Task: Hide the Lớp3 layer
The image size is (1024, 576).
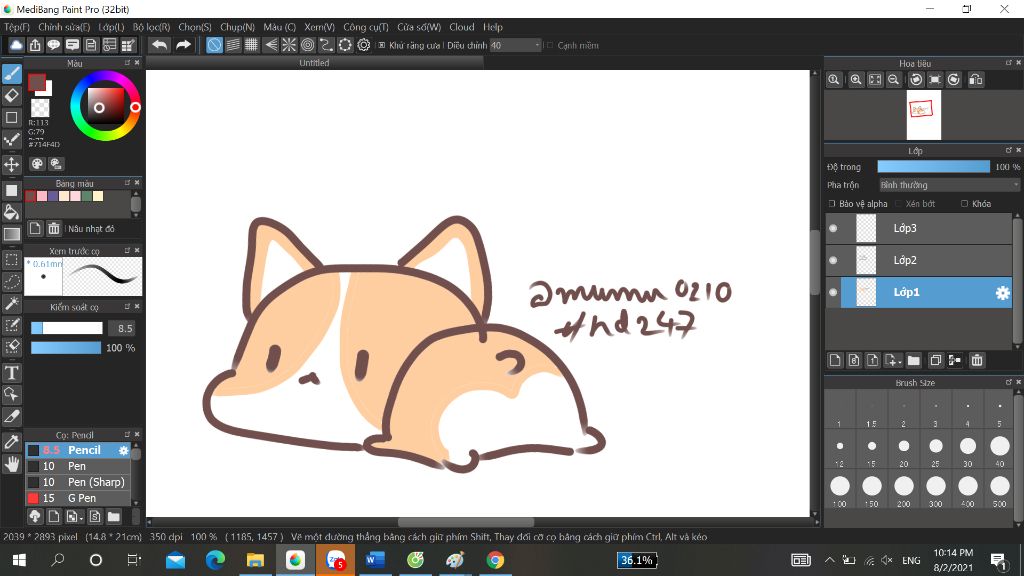Action: [833, 228]
